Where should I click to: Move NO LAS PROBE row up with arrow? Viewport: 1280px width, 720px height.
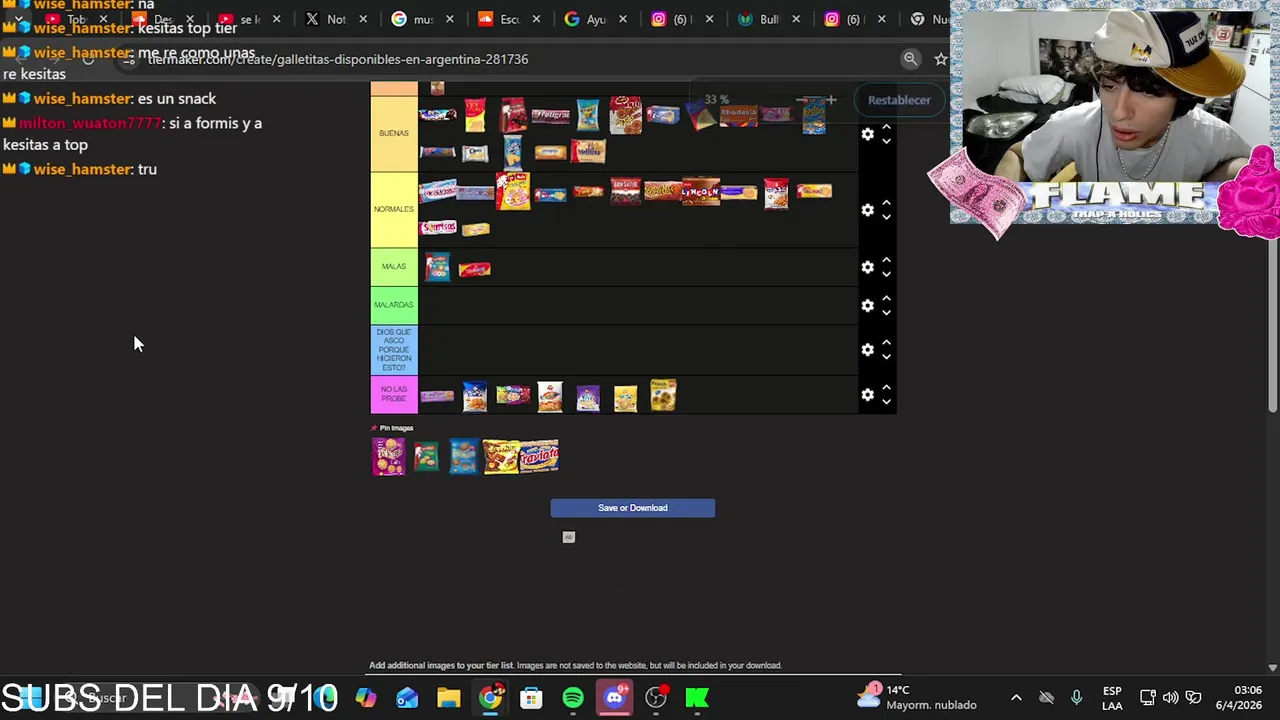click(x=886, y=388)
